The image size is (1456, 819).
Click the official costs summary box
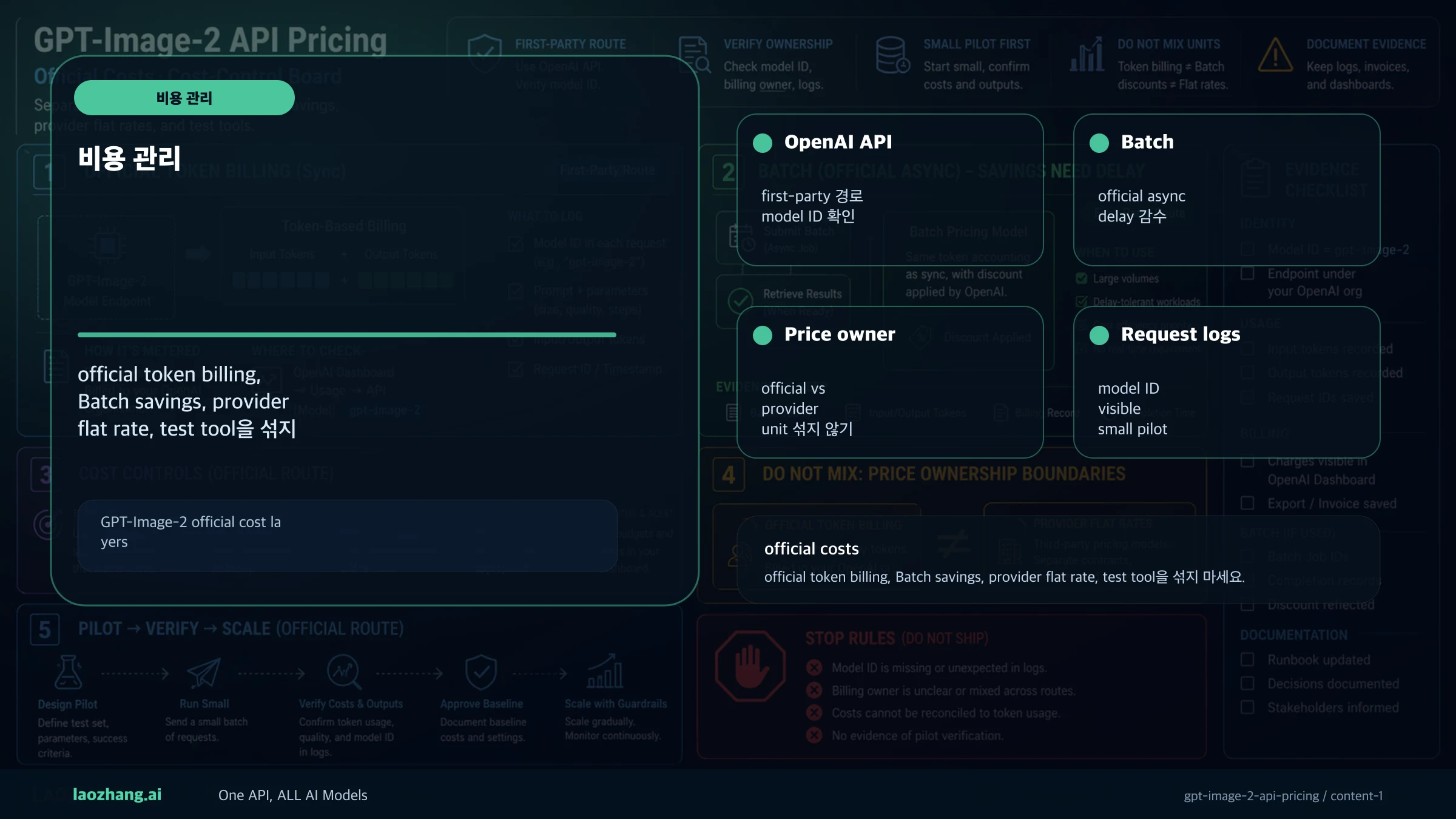coord(1059,560)
